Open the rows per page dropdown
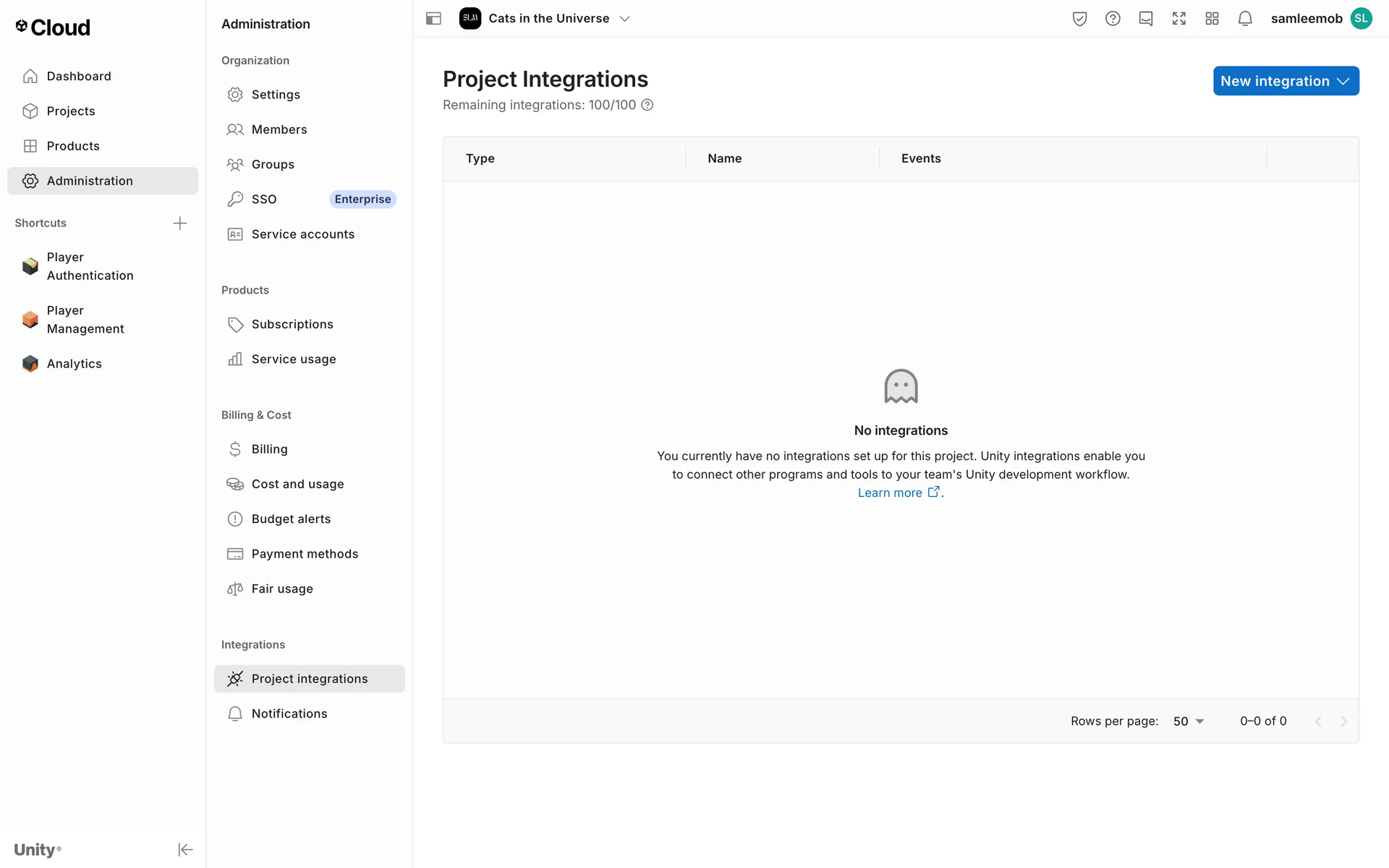 (x=1189, y=721)
